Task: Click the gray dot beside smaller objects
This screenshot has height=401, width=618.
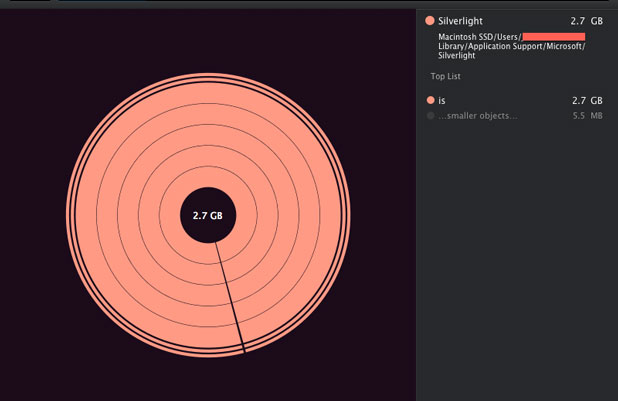Action: click(x=430, y=116)
